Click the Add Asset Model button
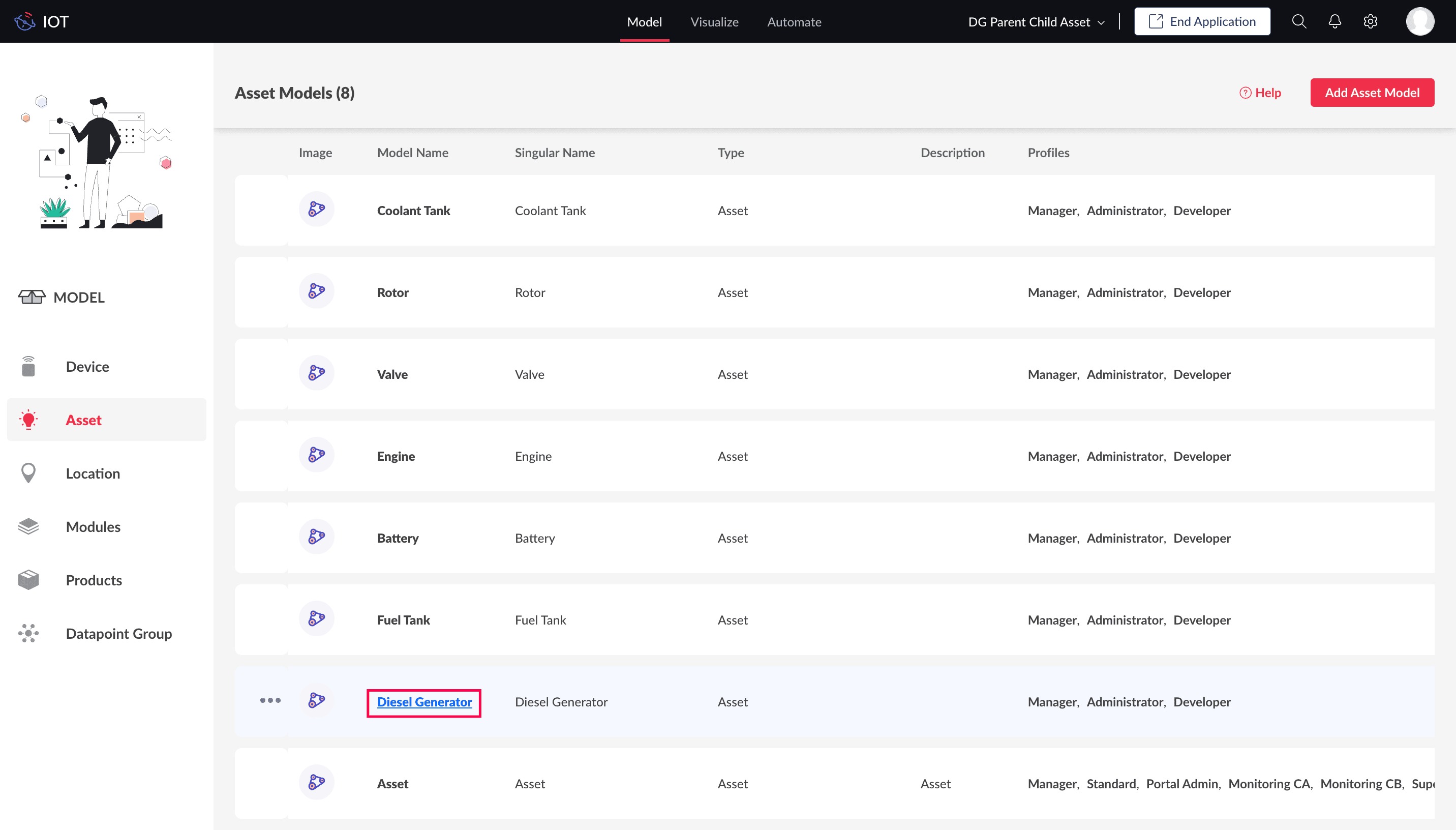This screenshot has width=1456, height=830. click(1372, 93)
